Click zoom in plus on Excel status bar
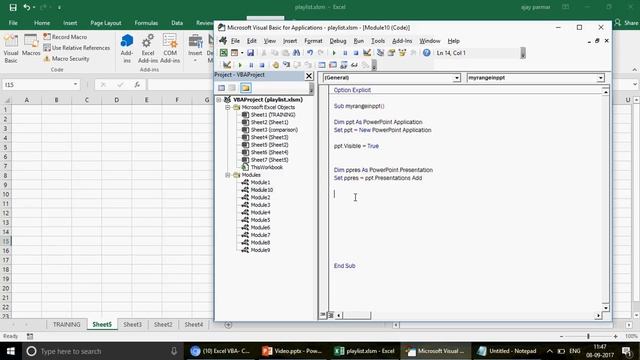 pos(615,336)
